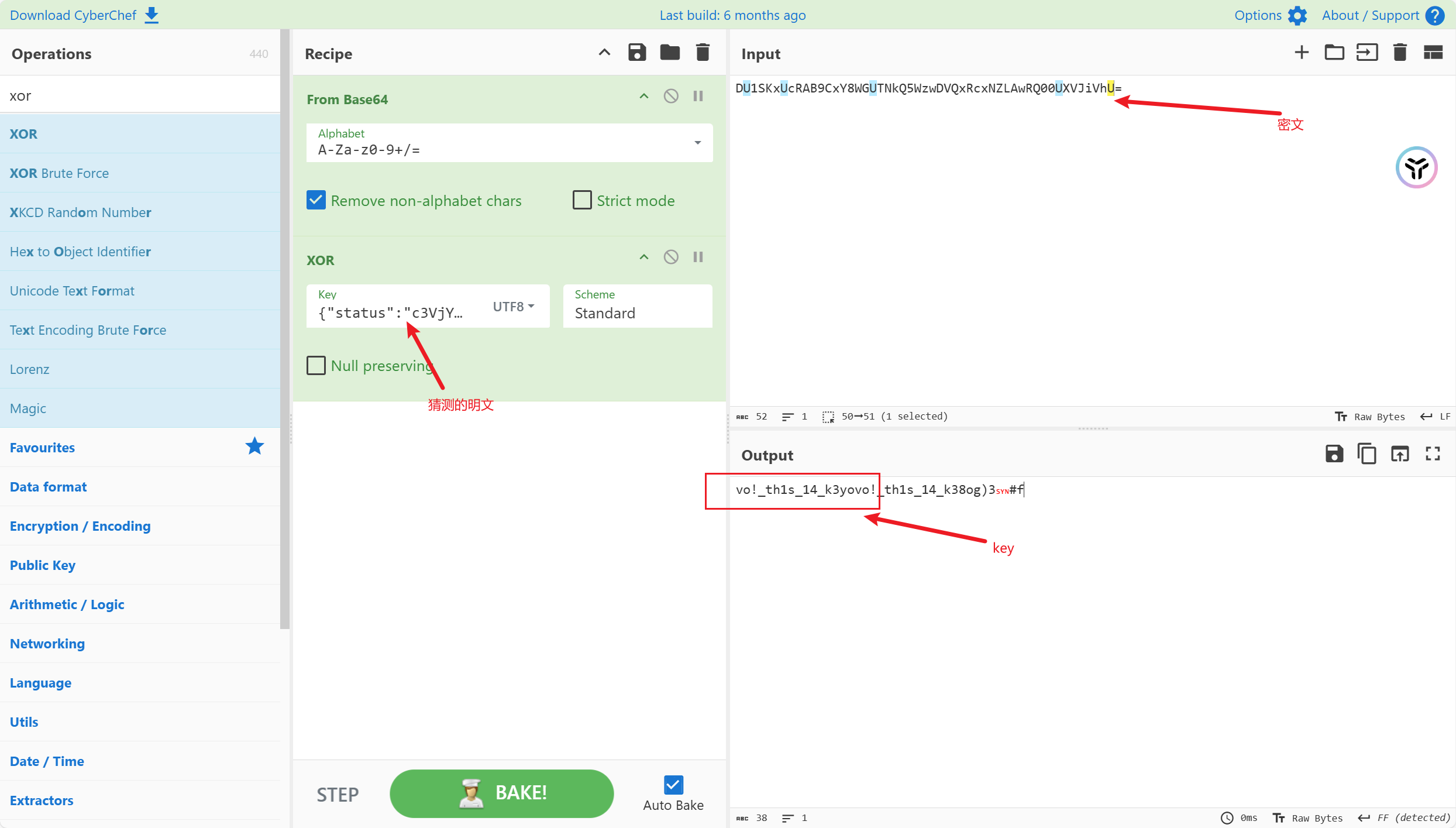Disable the From Base64 operation

(671, 96)
